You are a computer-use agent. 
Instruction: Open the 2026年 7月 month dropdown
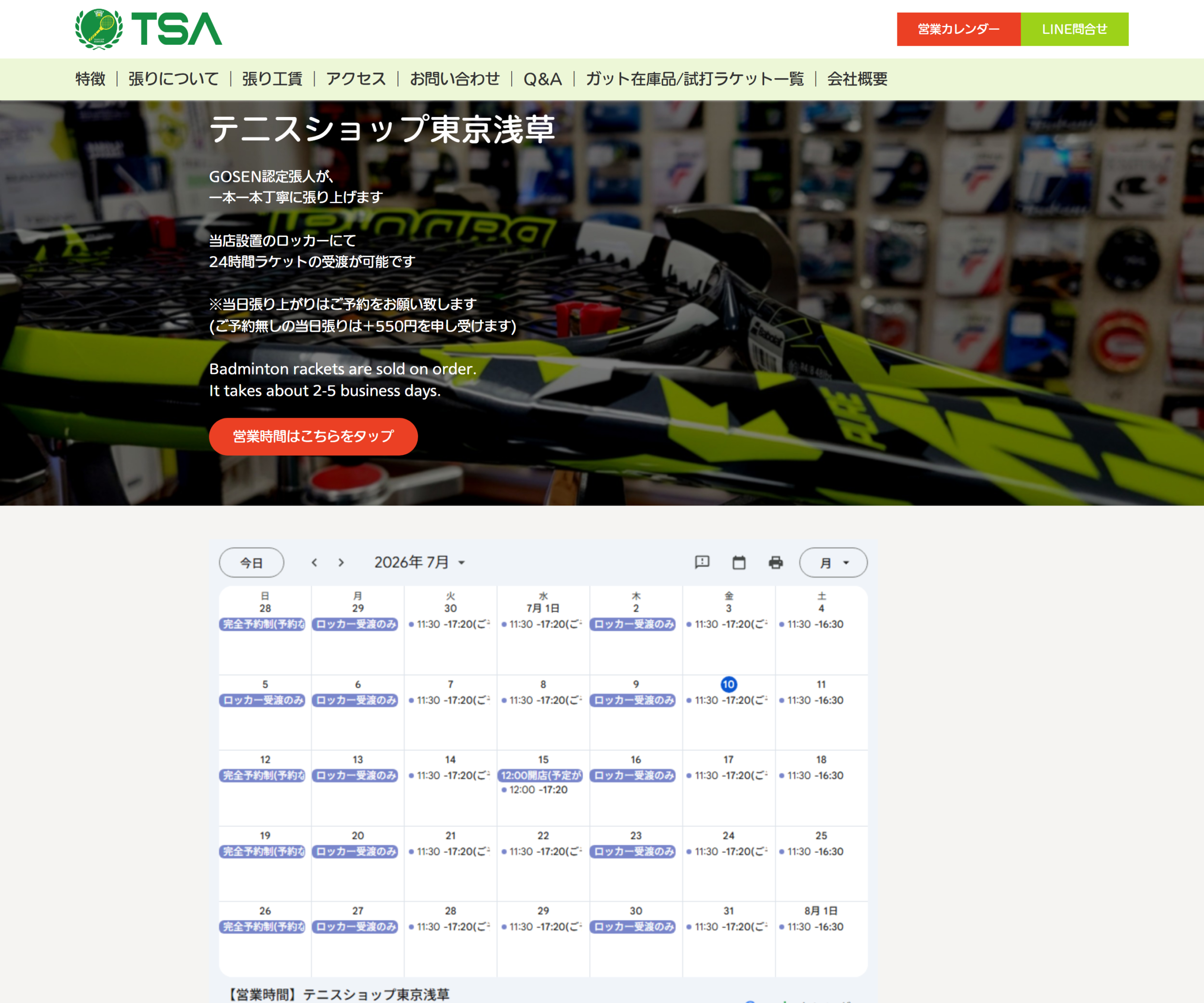420,562
